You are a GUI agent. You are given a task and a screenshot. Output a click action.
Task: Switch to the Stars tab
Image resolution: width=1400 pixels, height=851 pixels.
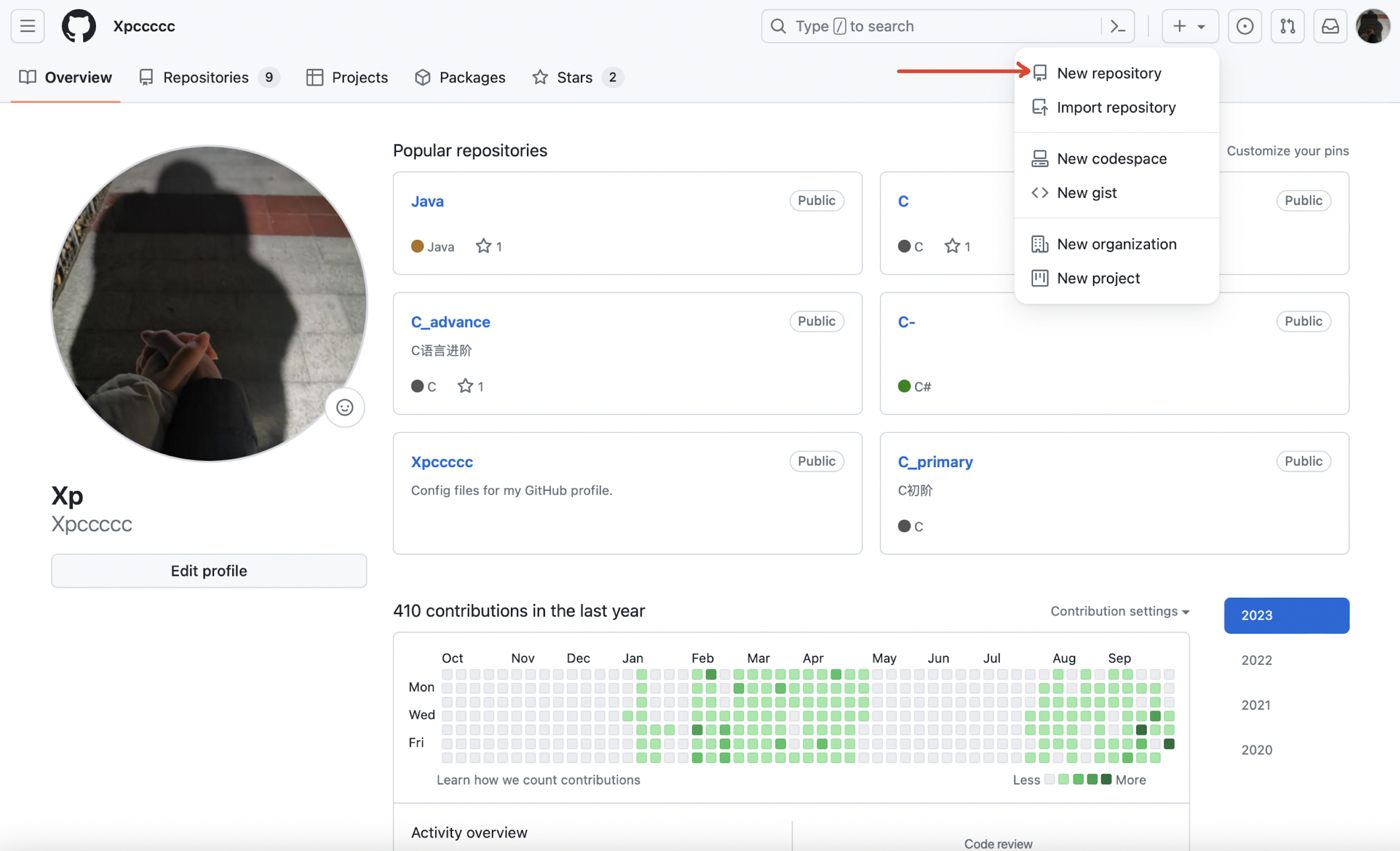pos(574,77)
